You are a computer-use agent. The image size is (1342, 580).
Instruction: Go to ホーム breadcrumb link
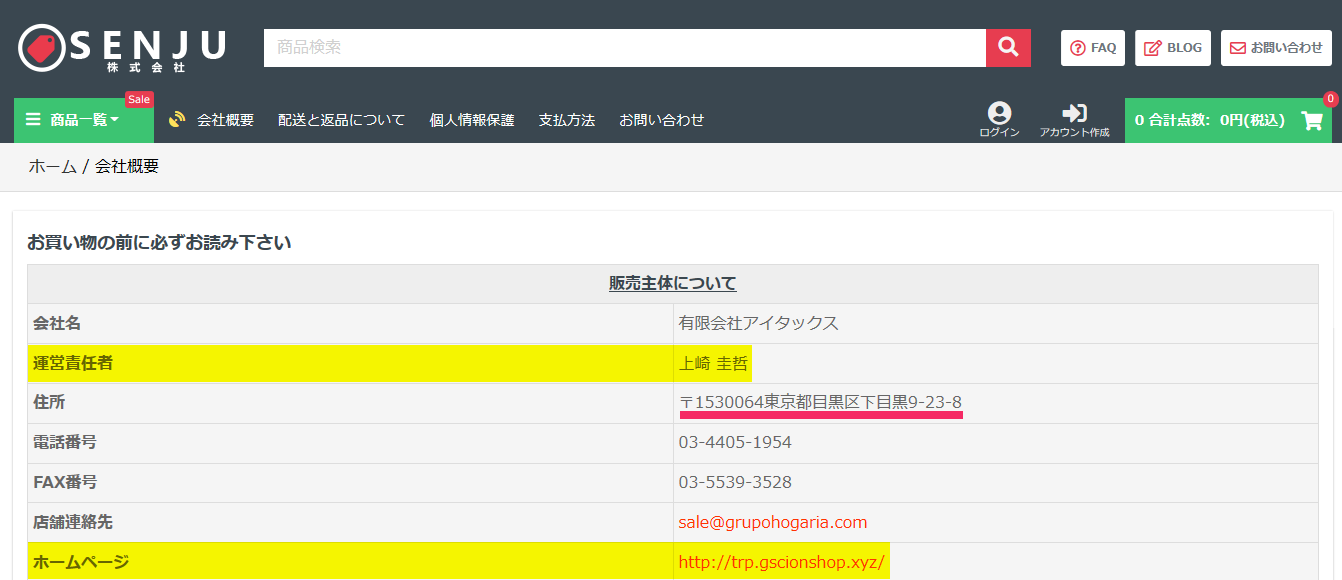pos(52,167)
